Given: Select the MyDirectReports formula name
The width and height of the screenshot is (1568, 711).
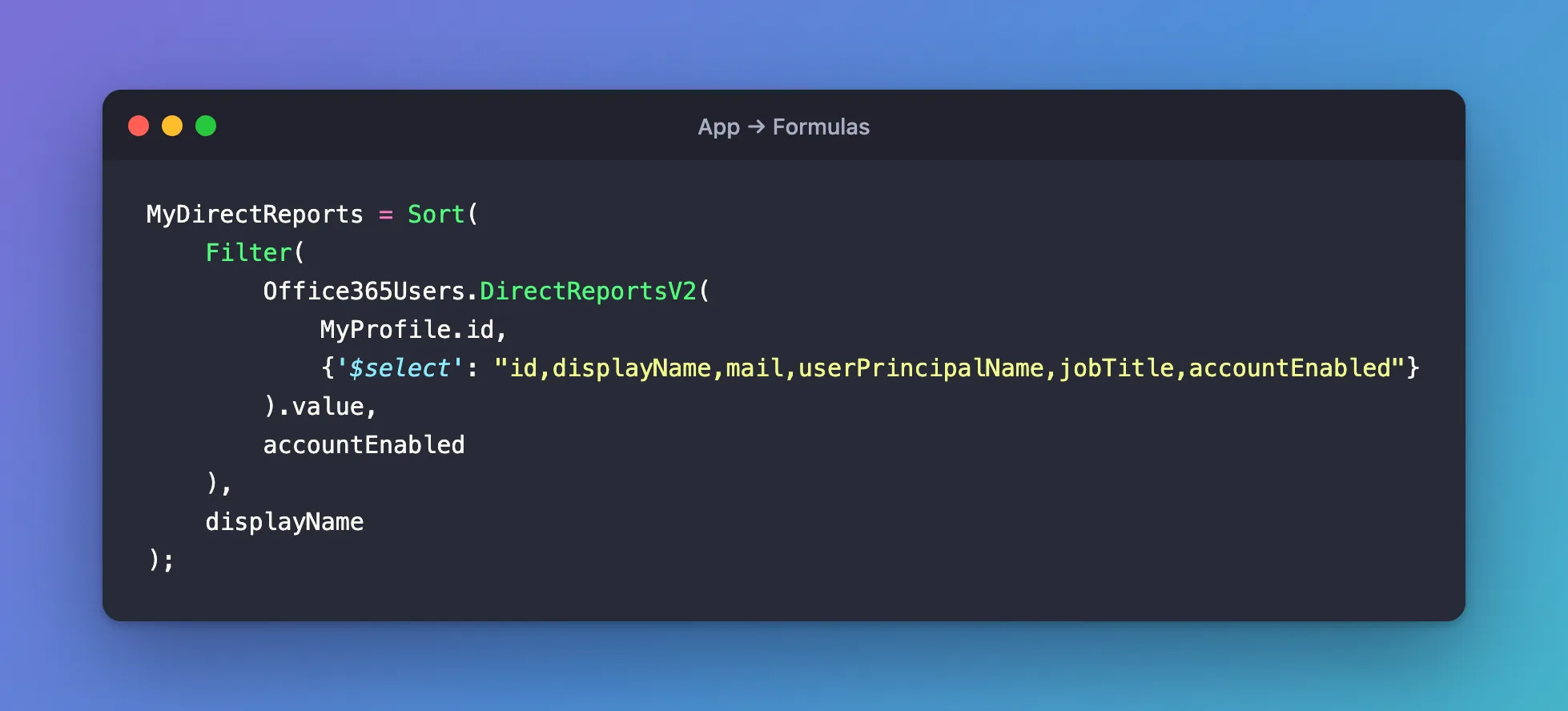Looking at the screenshot, I should coord(255,215).
